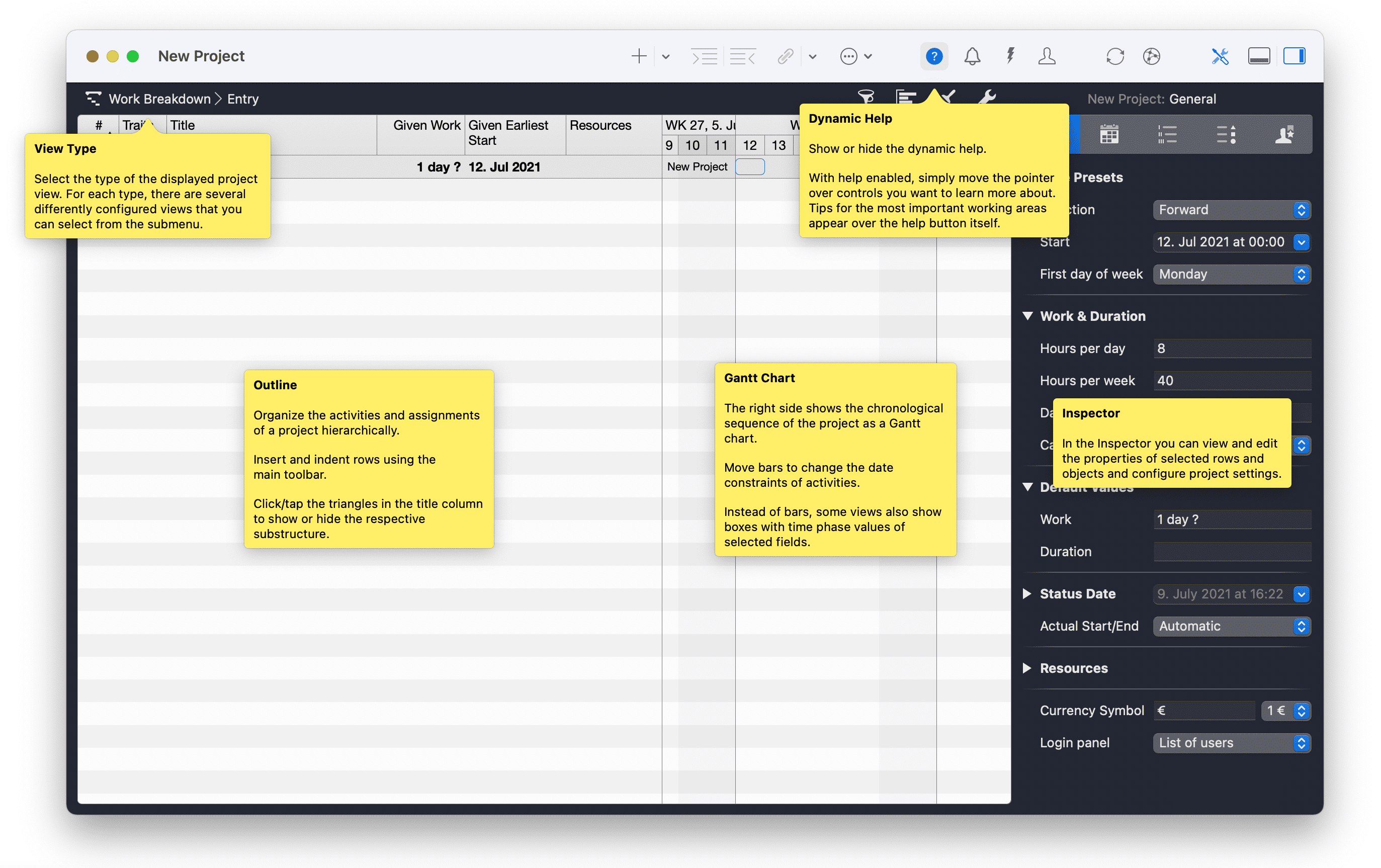
Task: Toggle the bottom panel visibility
Action: 1258,56
